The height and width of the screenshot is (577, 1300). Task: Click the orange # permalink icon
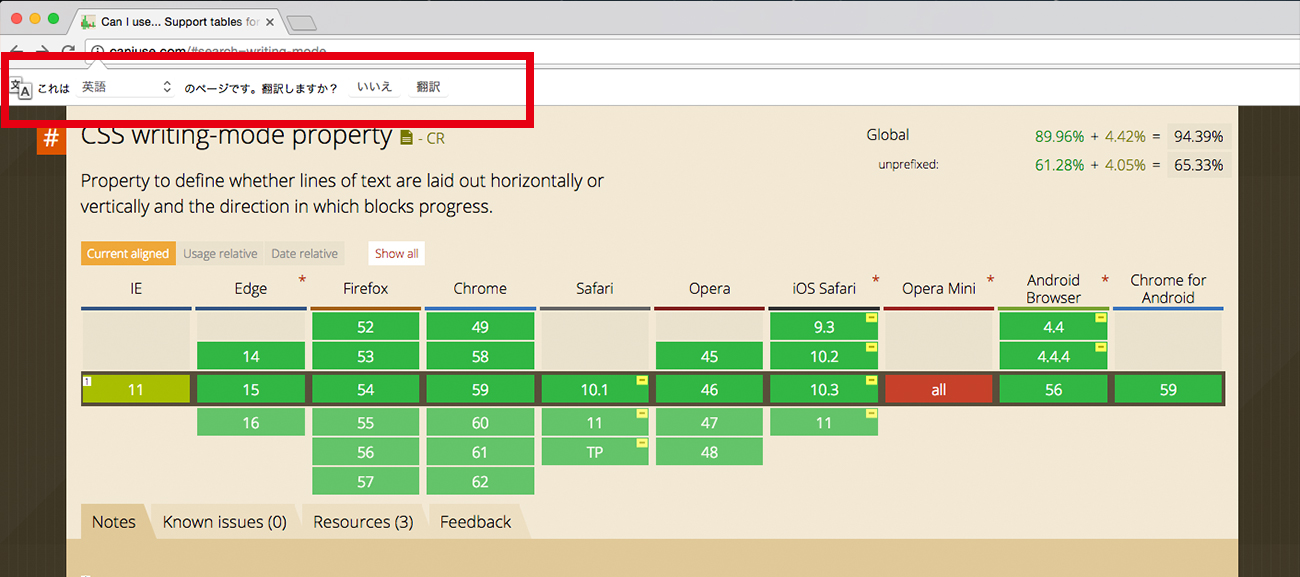coord(51,139)
